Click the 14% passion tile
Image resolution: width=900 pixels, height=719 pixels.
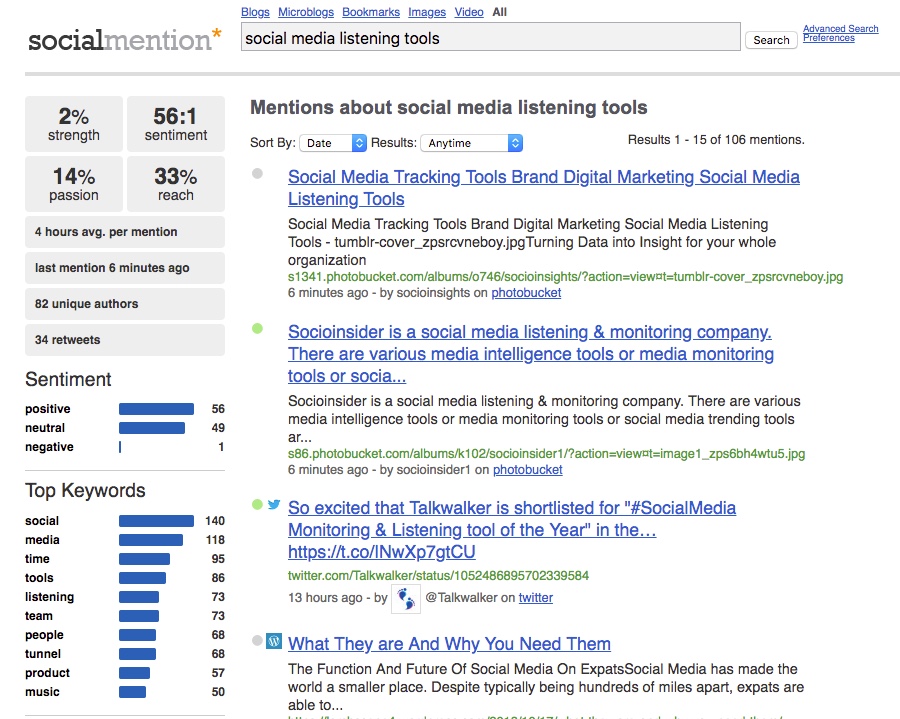point(73,184)
